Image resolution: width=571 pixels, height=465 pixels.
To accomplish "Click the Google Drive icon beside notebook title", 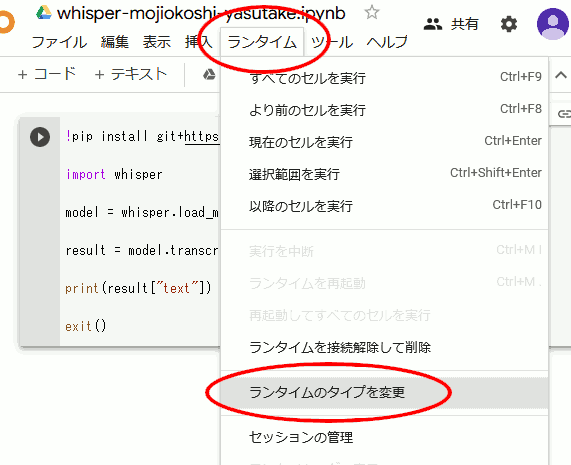I will (44, 13).
